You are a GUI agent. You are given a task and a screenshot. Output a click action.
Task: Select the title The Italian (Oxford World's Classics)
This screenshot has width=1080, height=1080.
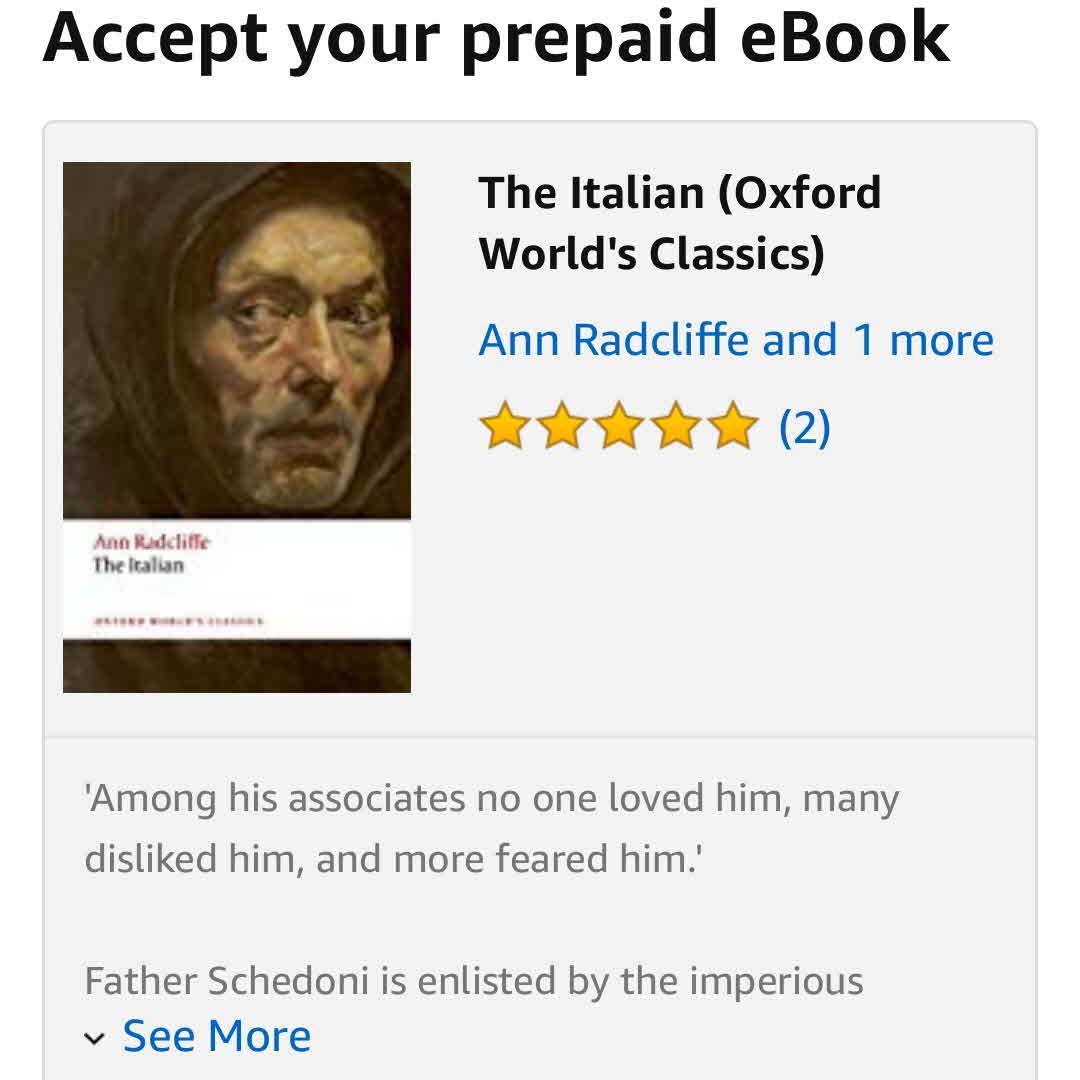(680, 223)
